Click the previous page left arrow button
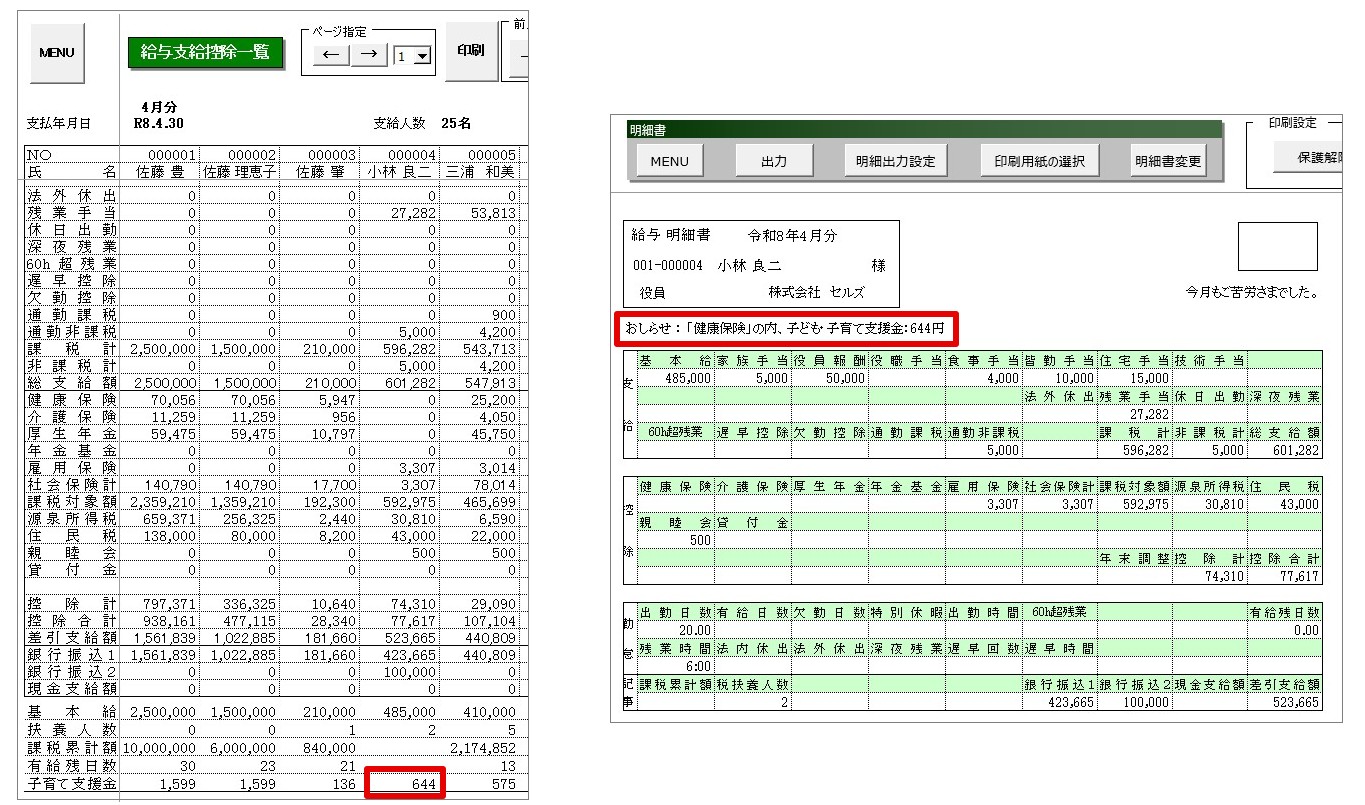The image size is (1365, 805). (x=331, y=55)
